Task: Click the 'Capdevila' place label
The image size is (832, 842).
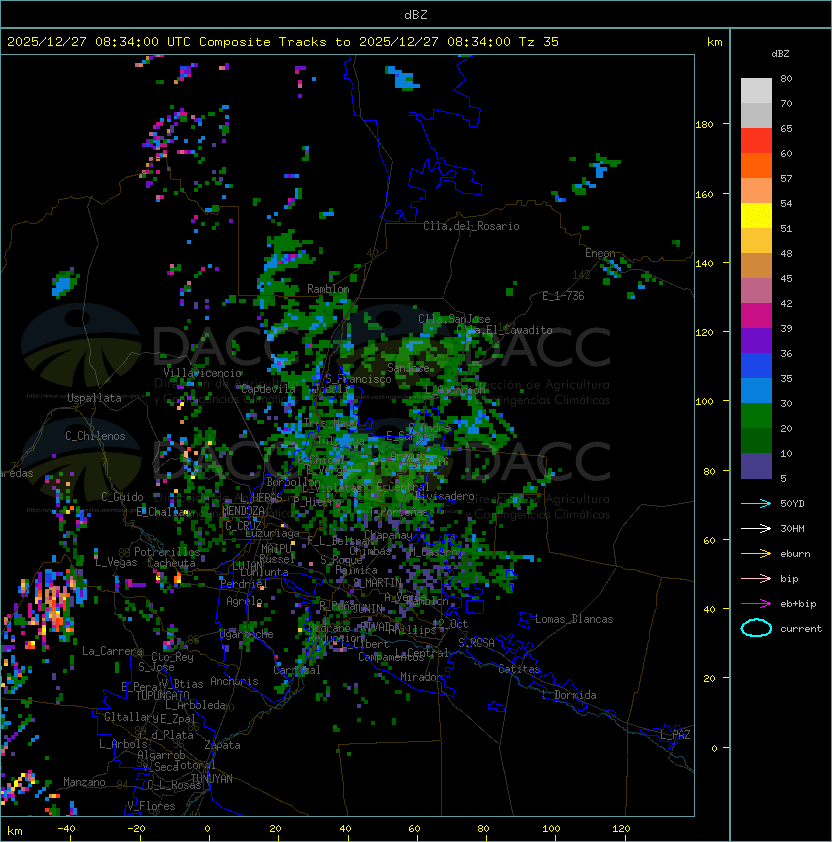Action: pos(268,389)
